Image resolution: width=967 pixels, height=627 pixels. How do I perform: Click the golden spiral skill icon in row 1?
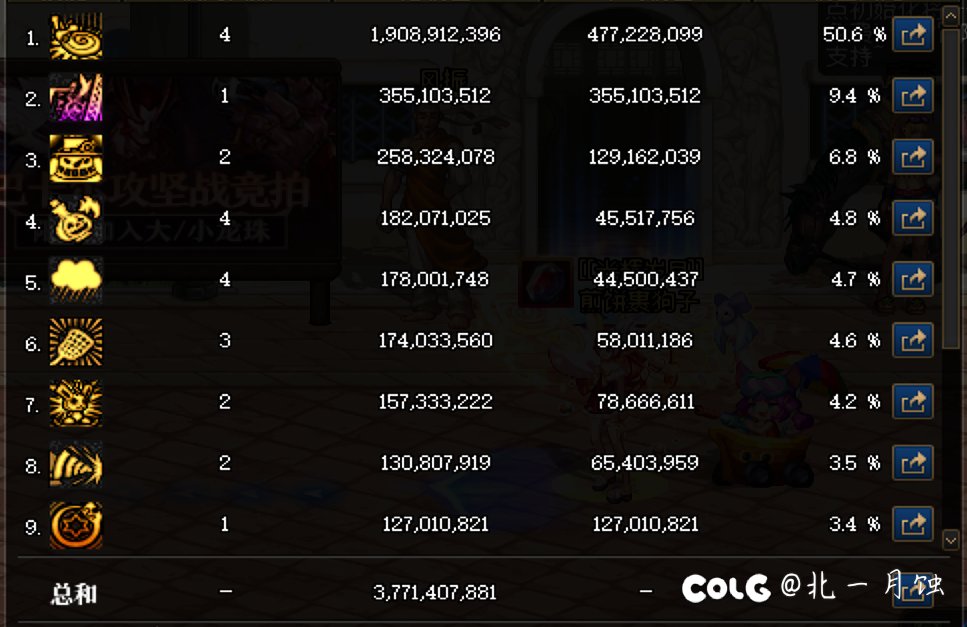point(76,37)
